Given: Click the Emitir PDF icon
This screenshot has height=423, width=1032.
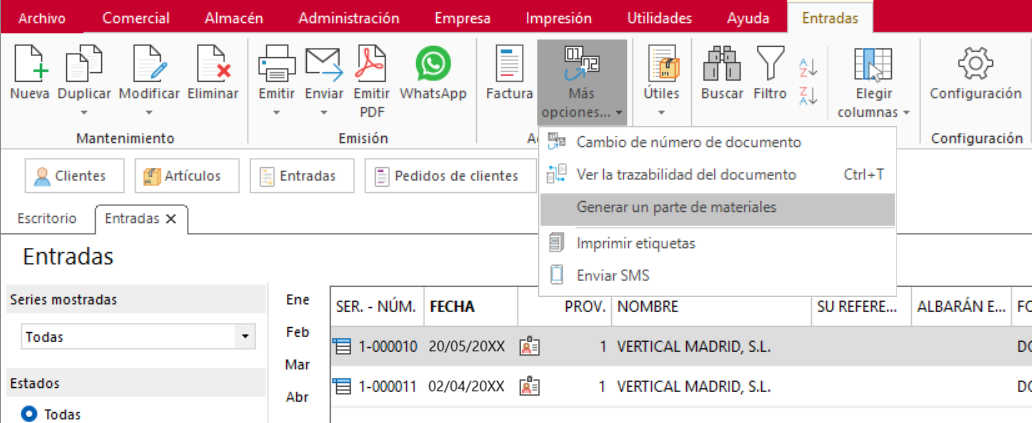Looking at the screenshot, I should (x=371, y=63).
